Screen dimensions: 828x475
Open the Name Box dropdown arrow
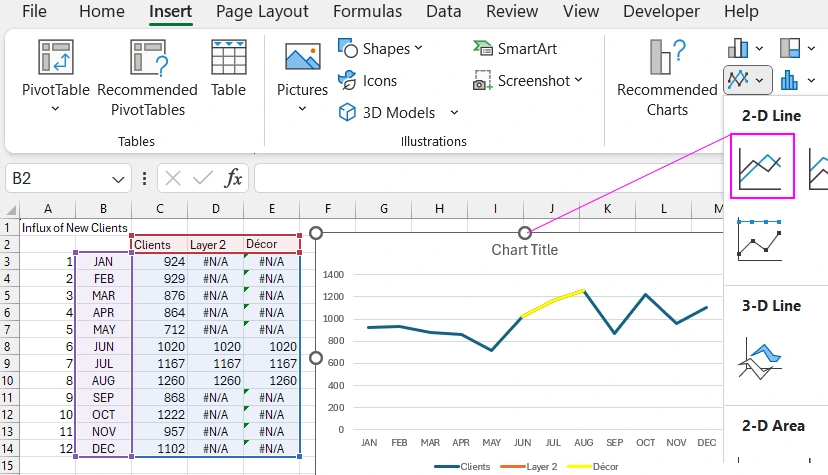point(119,179)
